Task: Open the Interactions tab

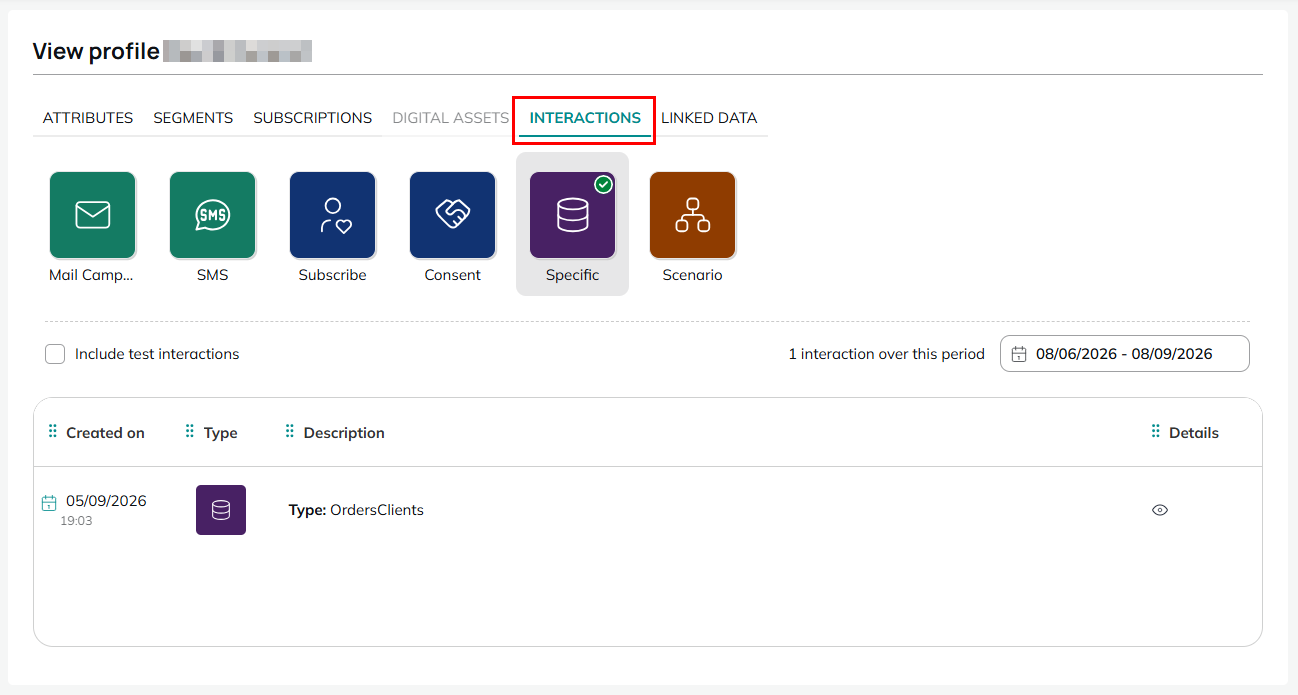Action: click(x=585, y=118)
